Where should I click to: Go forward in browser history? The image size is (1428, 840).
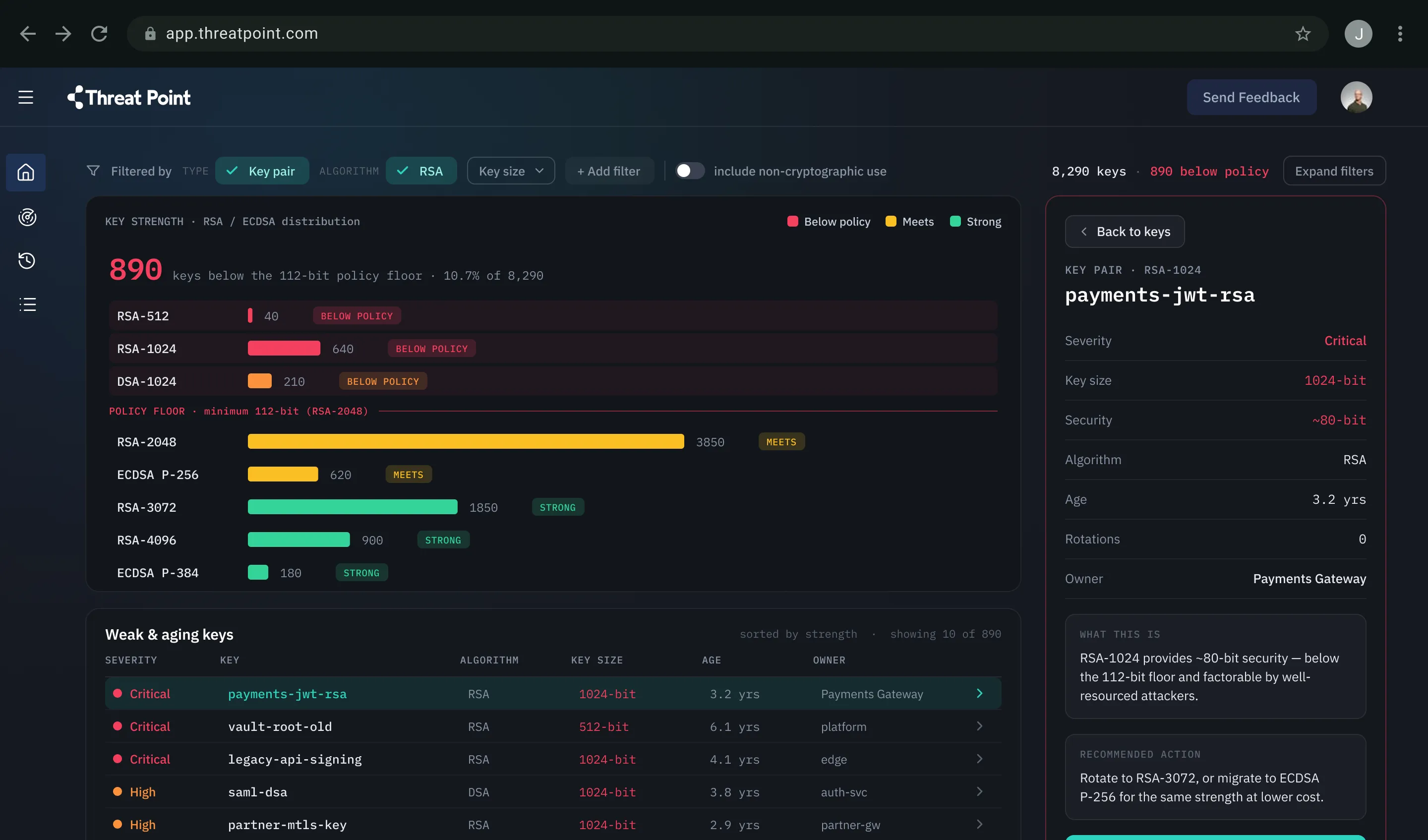[x=63, y=33]
